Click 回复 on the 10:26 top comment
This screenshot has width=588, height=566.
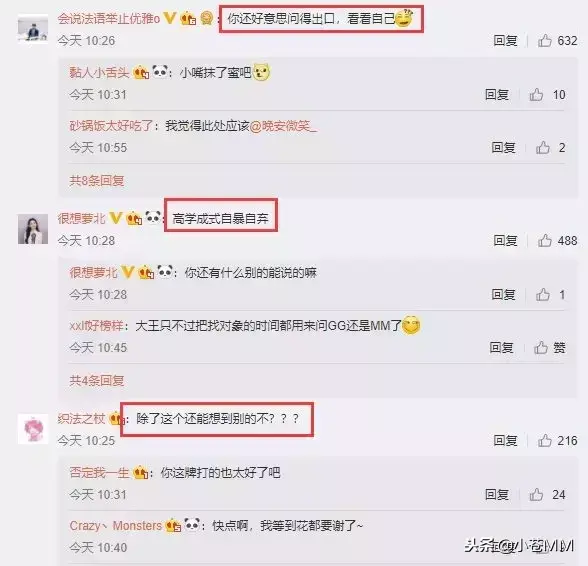pos(505,41)
